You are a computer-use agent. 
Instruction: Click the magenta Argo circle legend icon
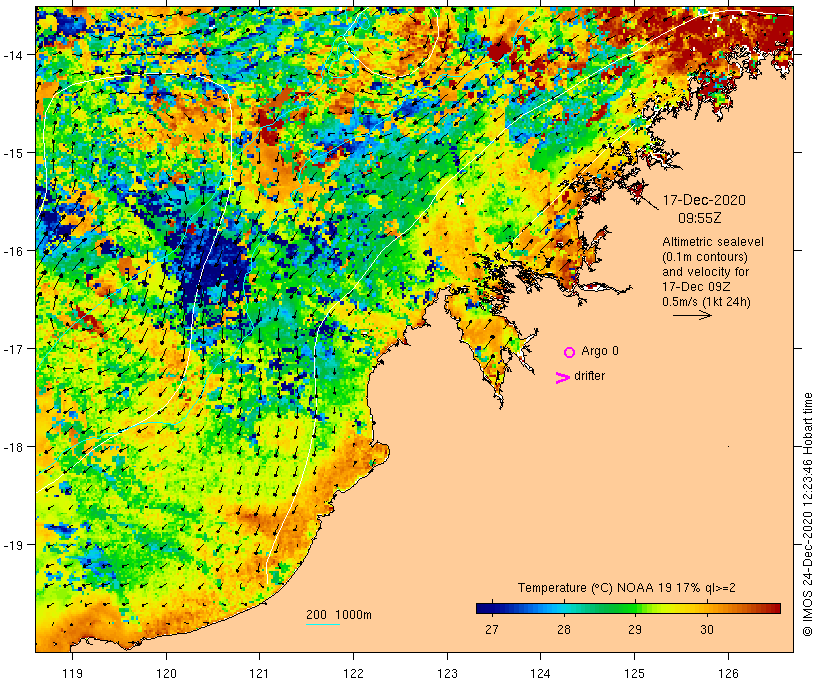tap(570, 352)
